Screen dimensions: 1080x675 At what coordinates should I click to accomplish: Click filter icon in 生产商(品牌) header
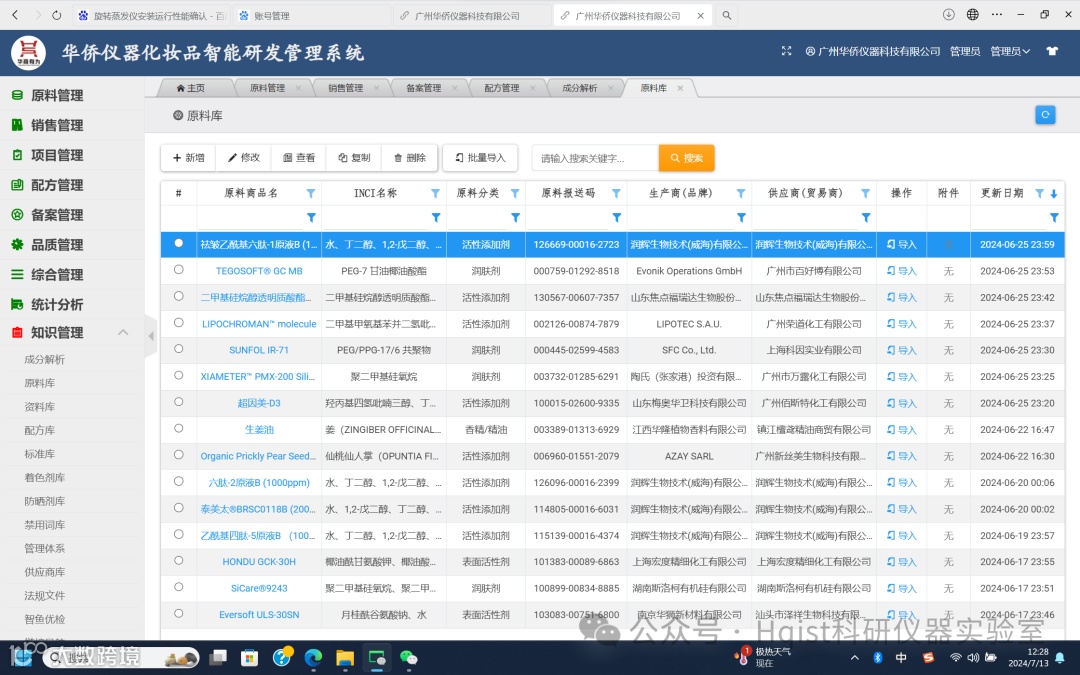pyautogui.click(x=740, y=194)
